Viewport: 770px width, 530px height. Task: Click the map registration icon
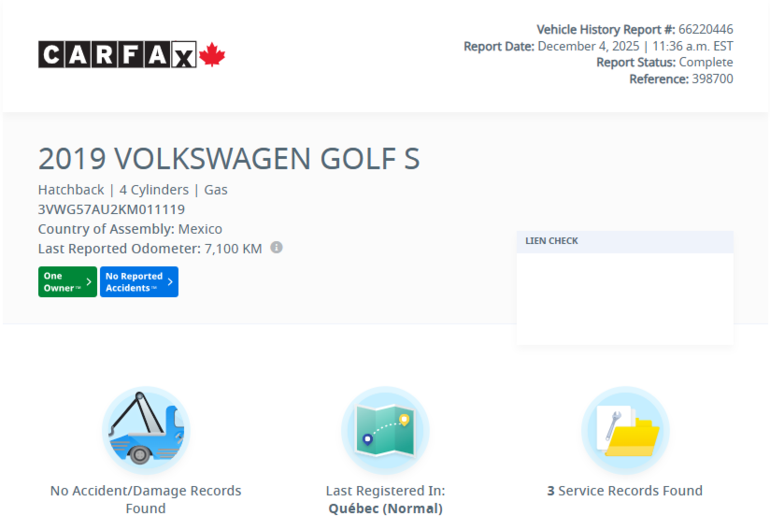tap(385, 430)
